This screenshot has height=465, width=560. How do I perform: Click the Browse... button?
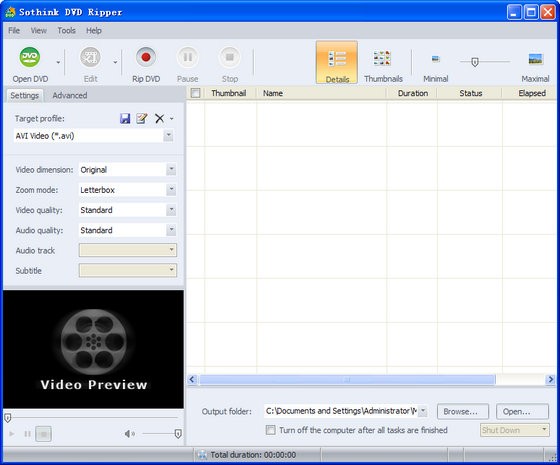pyautogui.click(x=463, y=412)
